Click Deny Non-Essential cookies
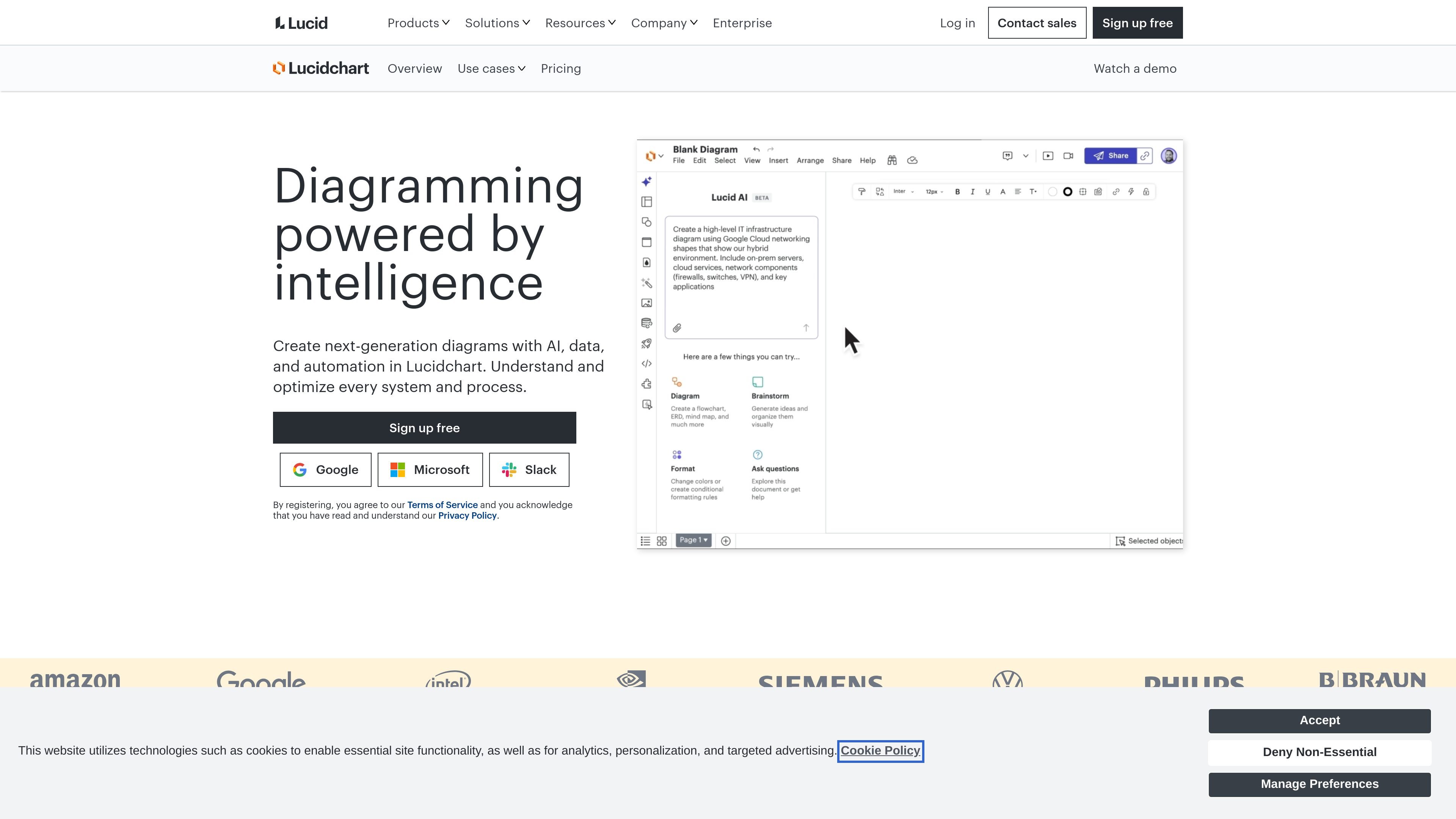This screenshot has width=1456, height=819. coord(1320,752)
